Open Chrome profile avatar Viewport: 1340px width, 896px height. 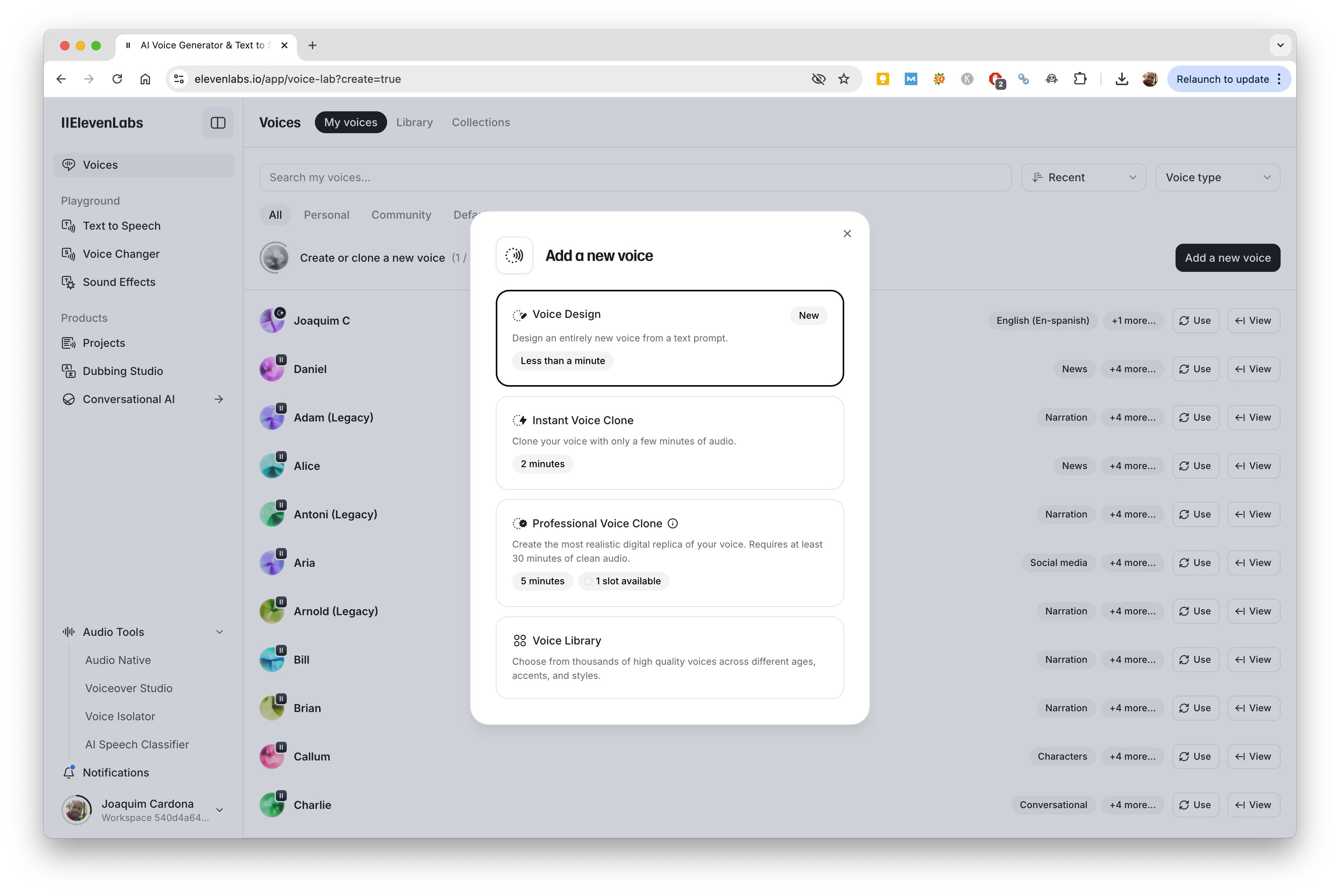tap(1150, 79)
